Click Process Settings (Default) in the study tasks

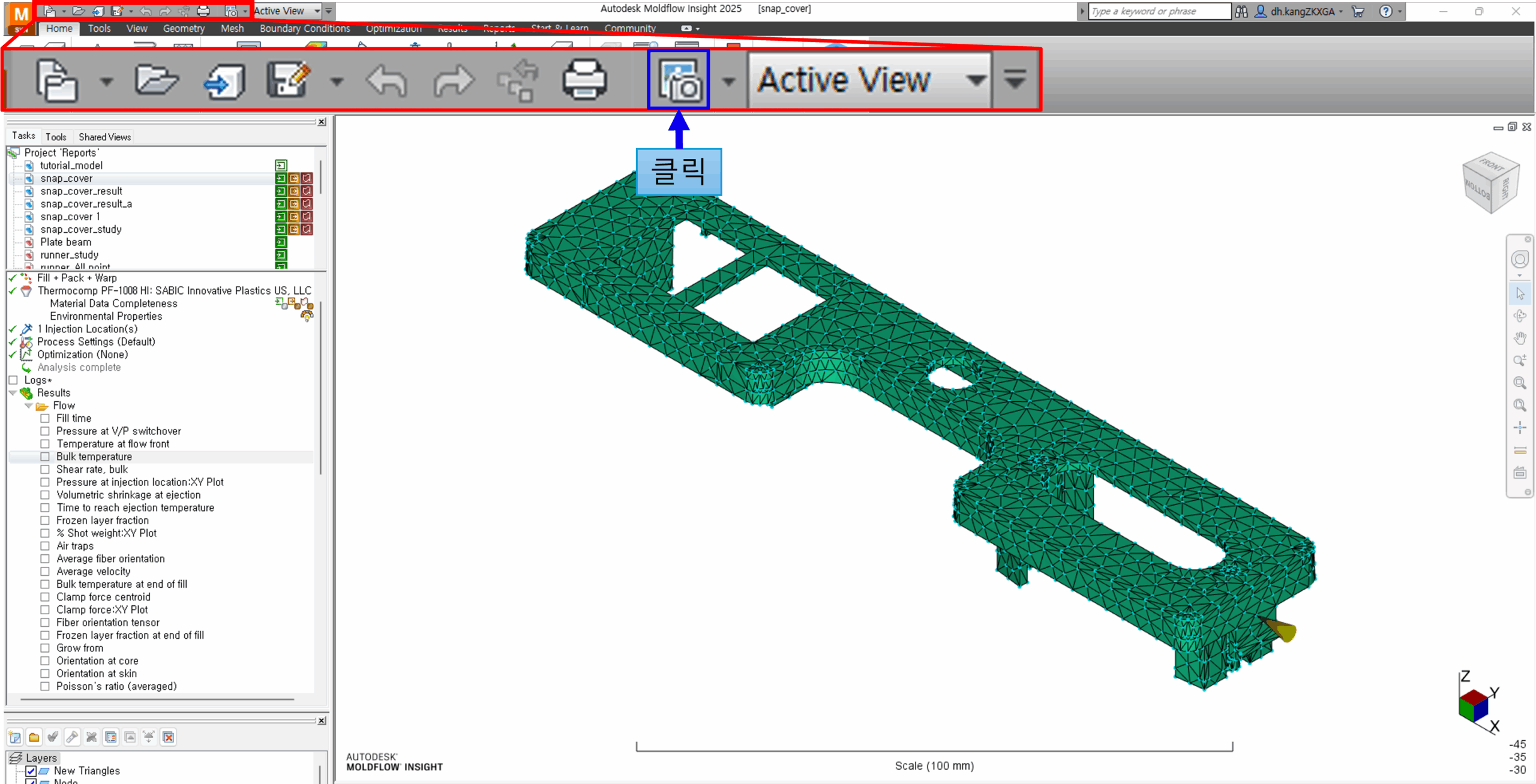pos(96,342)
